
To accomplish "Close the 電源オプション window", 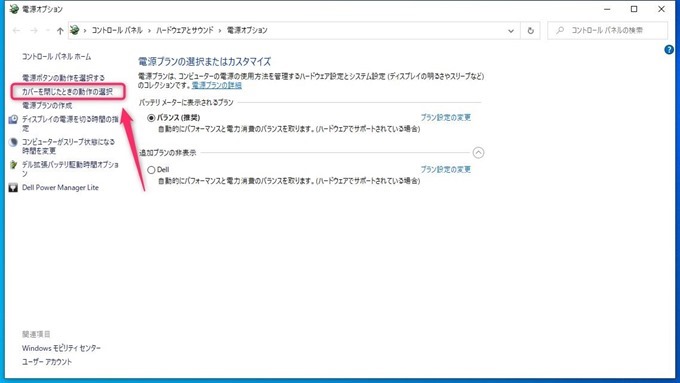I will click(x=661, y=9).
